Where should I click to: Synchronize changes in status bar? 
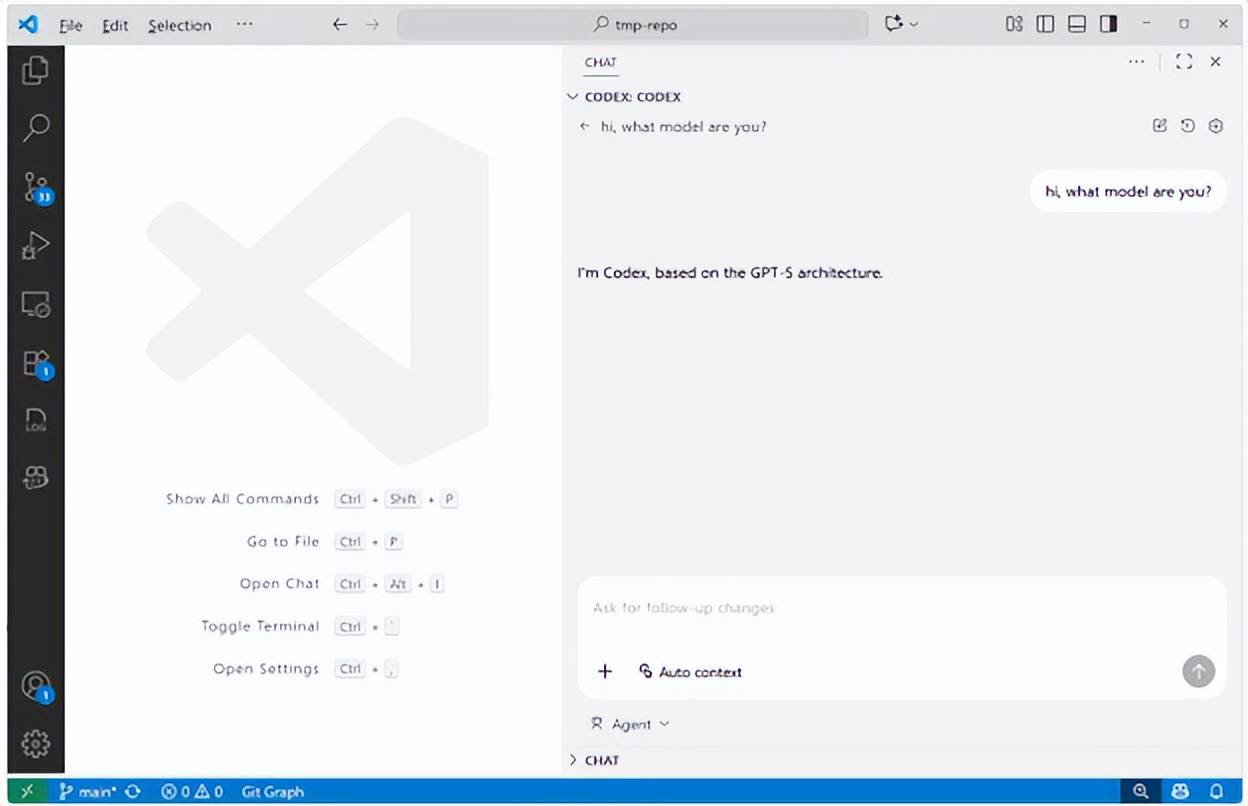pos(133,791)
